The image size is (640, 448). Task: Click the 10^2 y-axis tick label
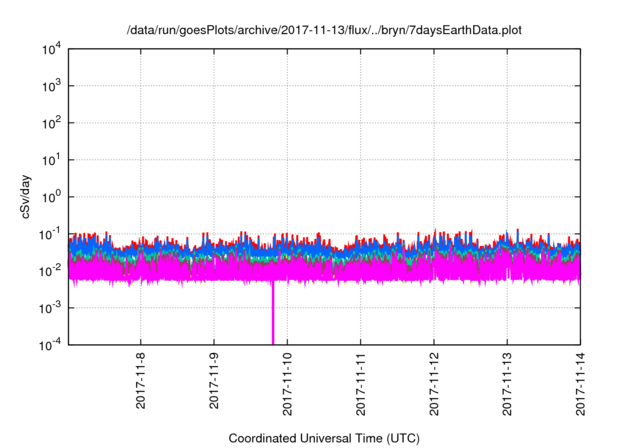pos(52,123)
